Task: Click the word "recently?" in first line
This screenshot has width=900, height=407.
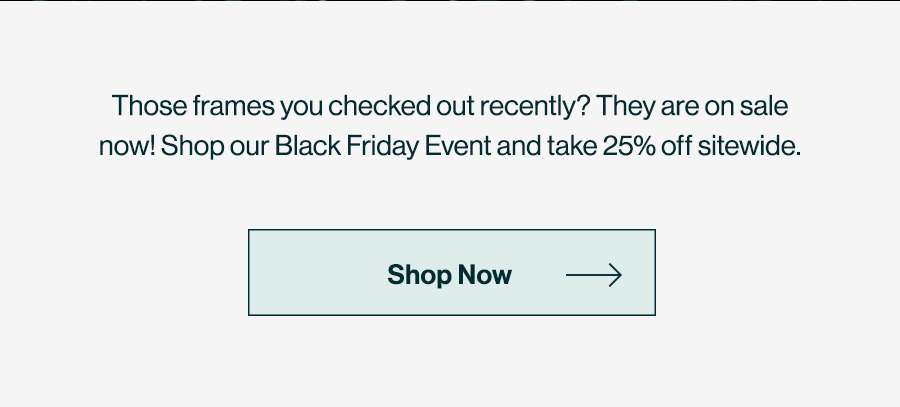Action: [534, 107]
